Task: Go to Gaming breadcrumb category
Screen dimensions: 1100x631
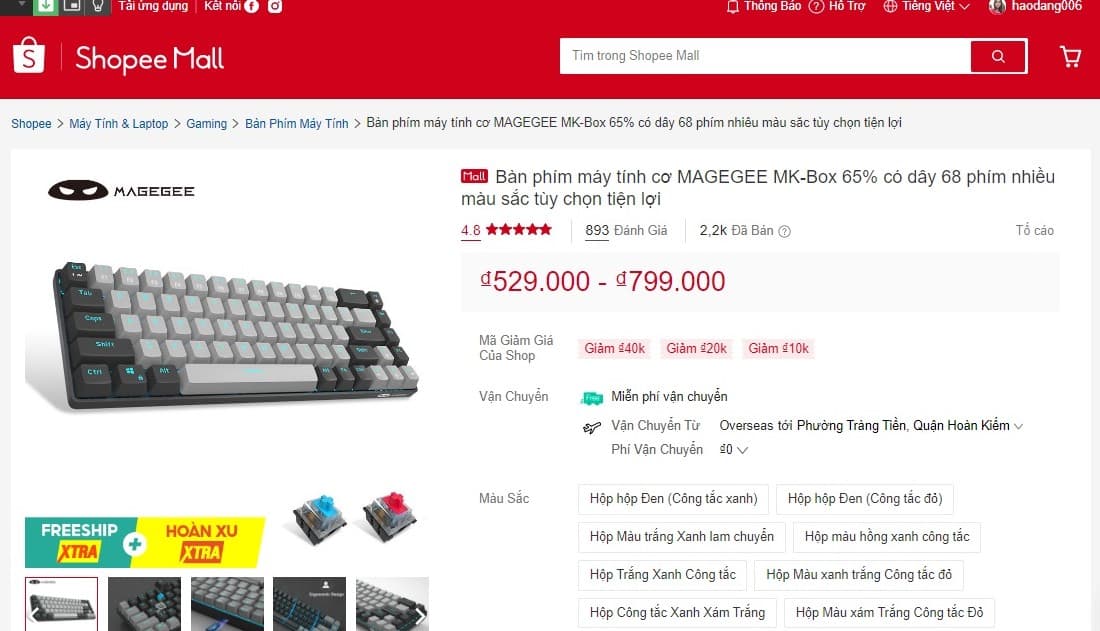Action: click(x=206, y=124)
